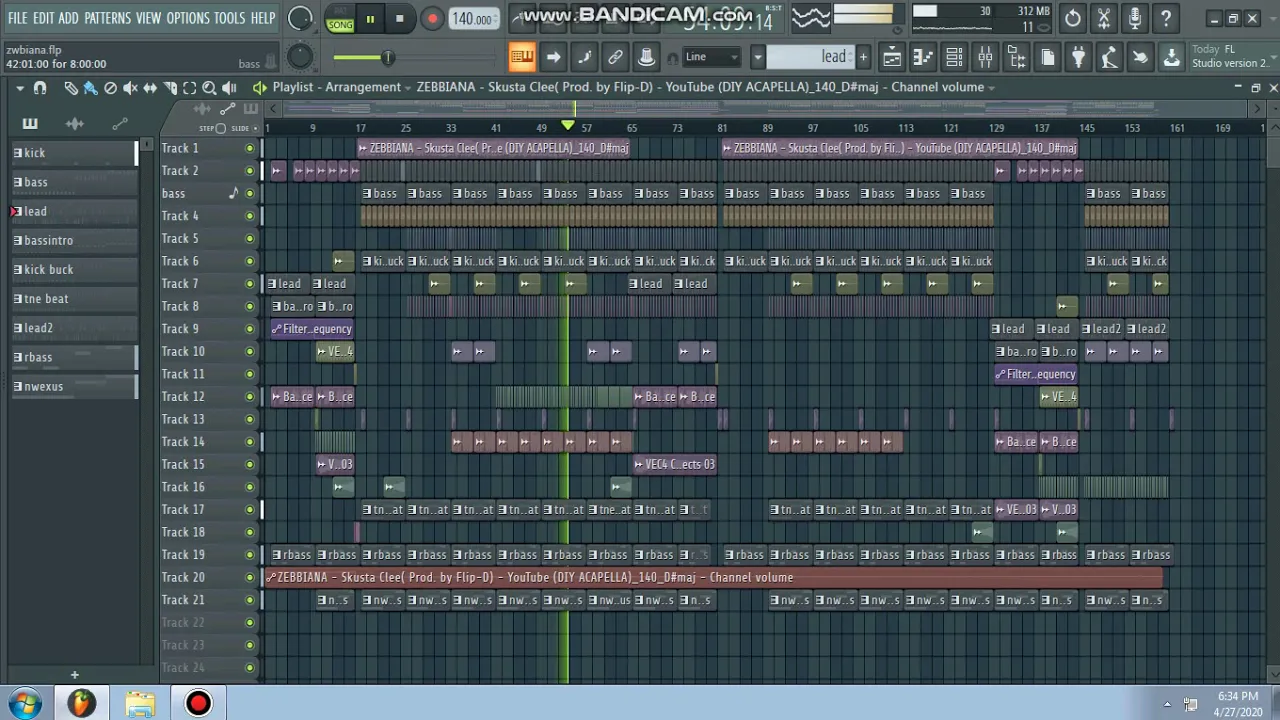
Task: Select the kick pattern in picker
Action: pyautogui.click(x=74, y=153)
